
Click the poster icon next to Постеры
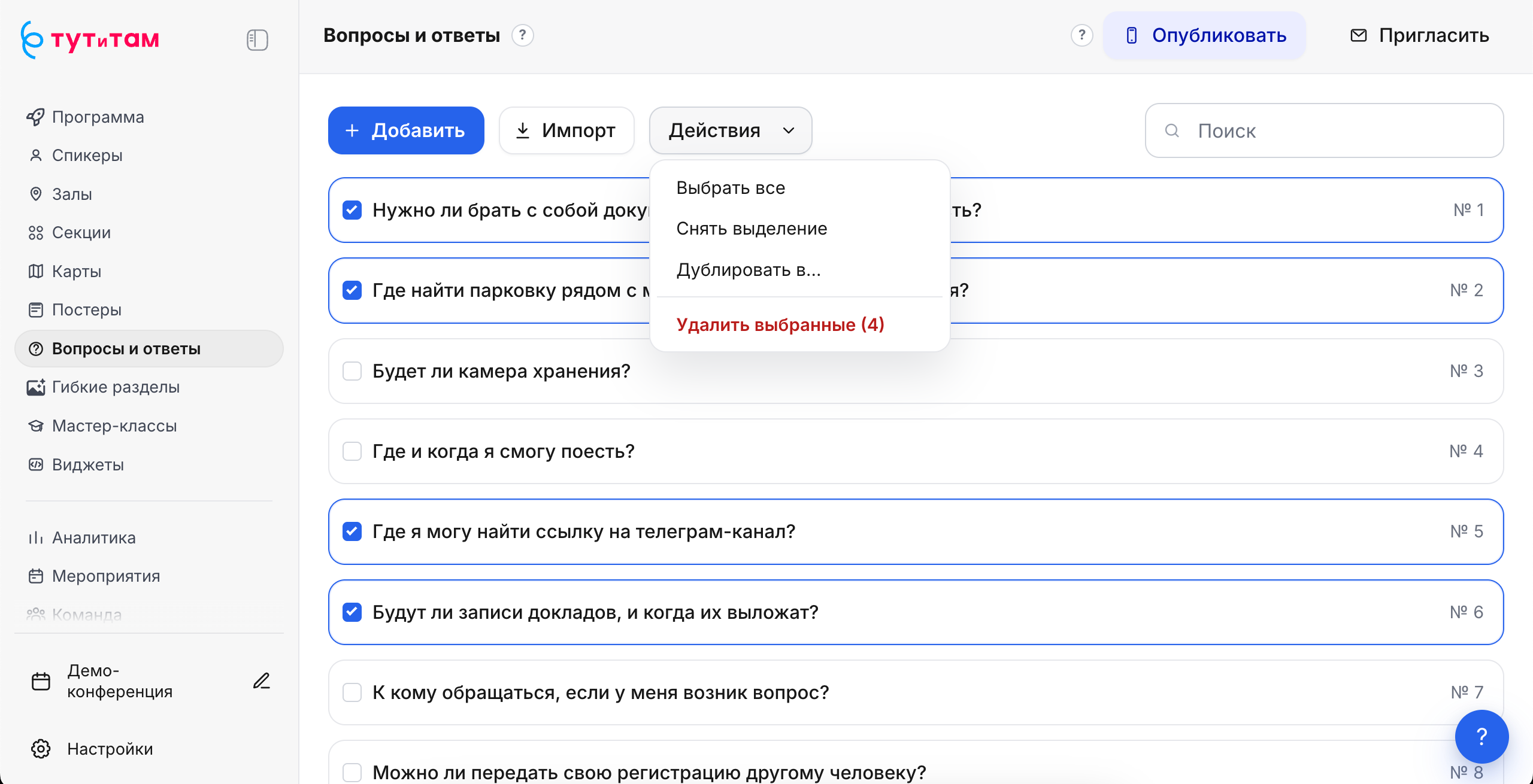pyautogui.click(x=36, y=310)
